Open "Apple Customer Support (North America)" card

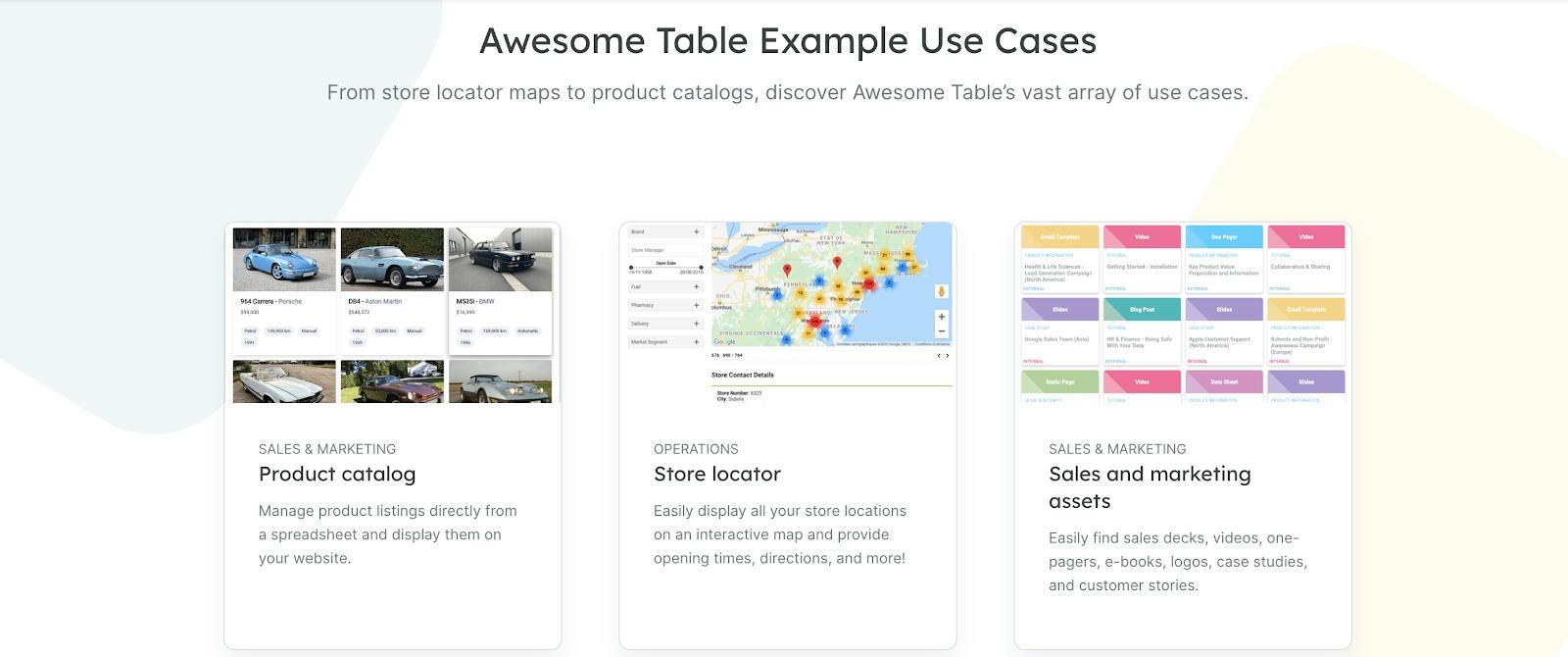[x=1223, y=331]
